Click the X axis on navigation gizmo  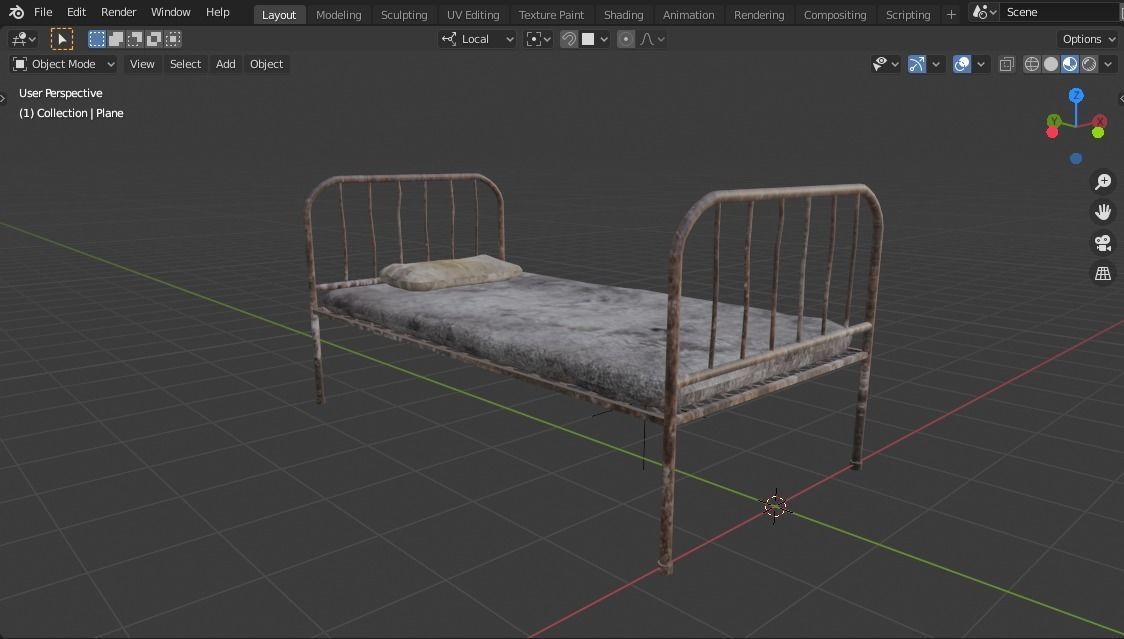tap(1100, 120)
